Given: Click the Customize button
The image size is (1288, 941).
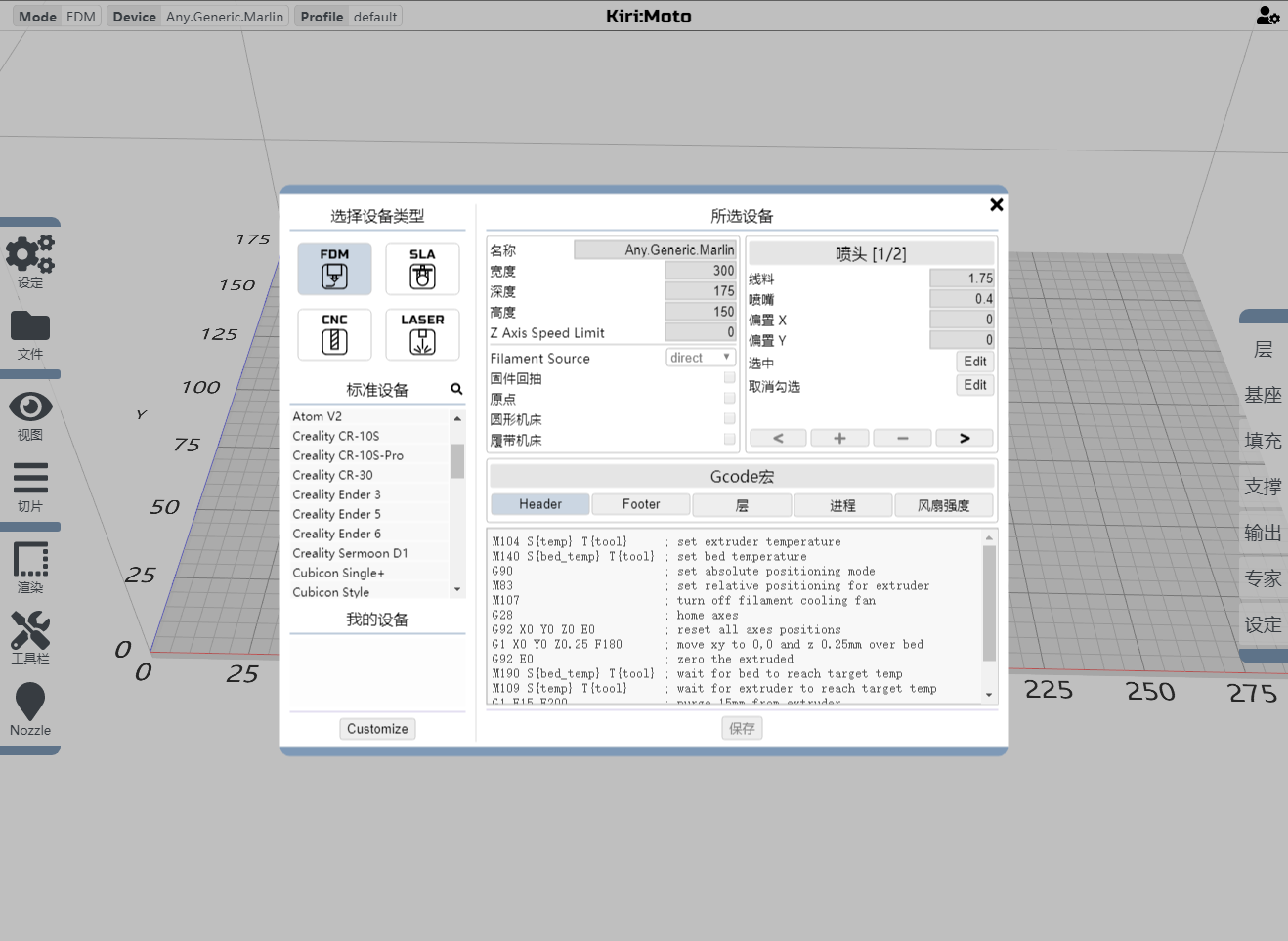Looking at the screenshot, I should pos(377,729).
